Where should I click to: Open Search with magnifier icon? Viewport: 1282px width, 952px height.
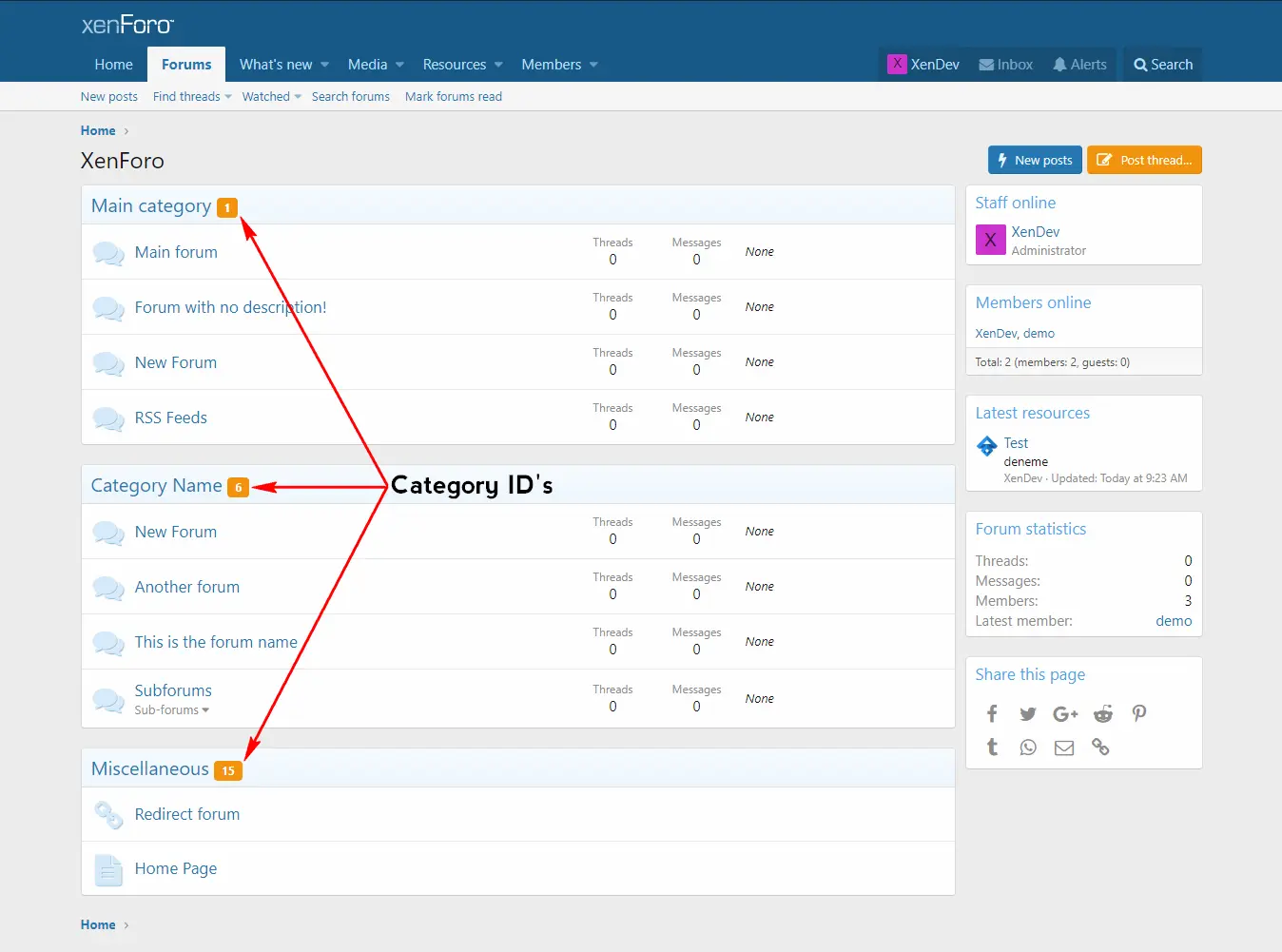1163,65
